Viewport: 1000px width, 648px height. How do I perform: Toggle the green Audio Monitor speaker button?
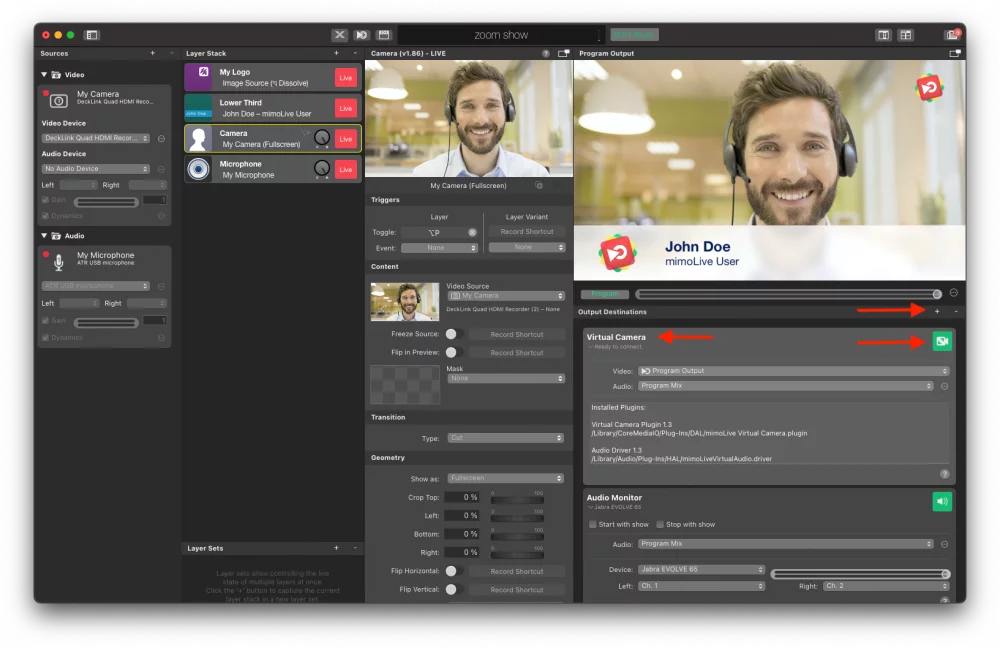tap(942, 502)
